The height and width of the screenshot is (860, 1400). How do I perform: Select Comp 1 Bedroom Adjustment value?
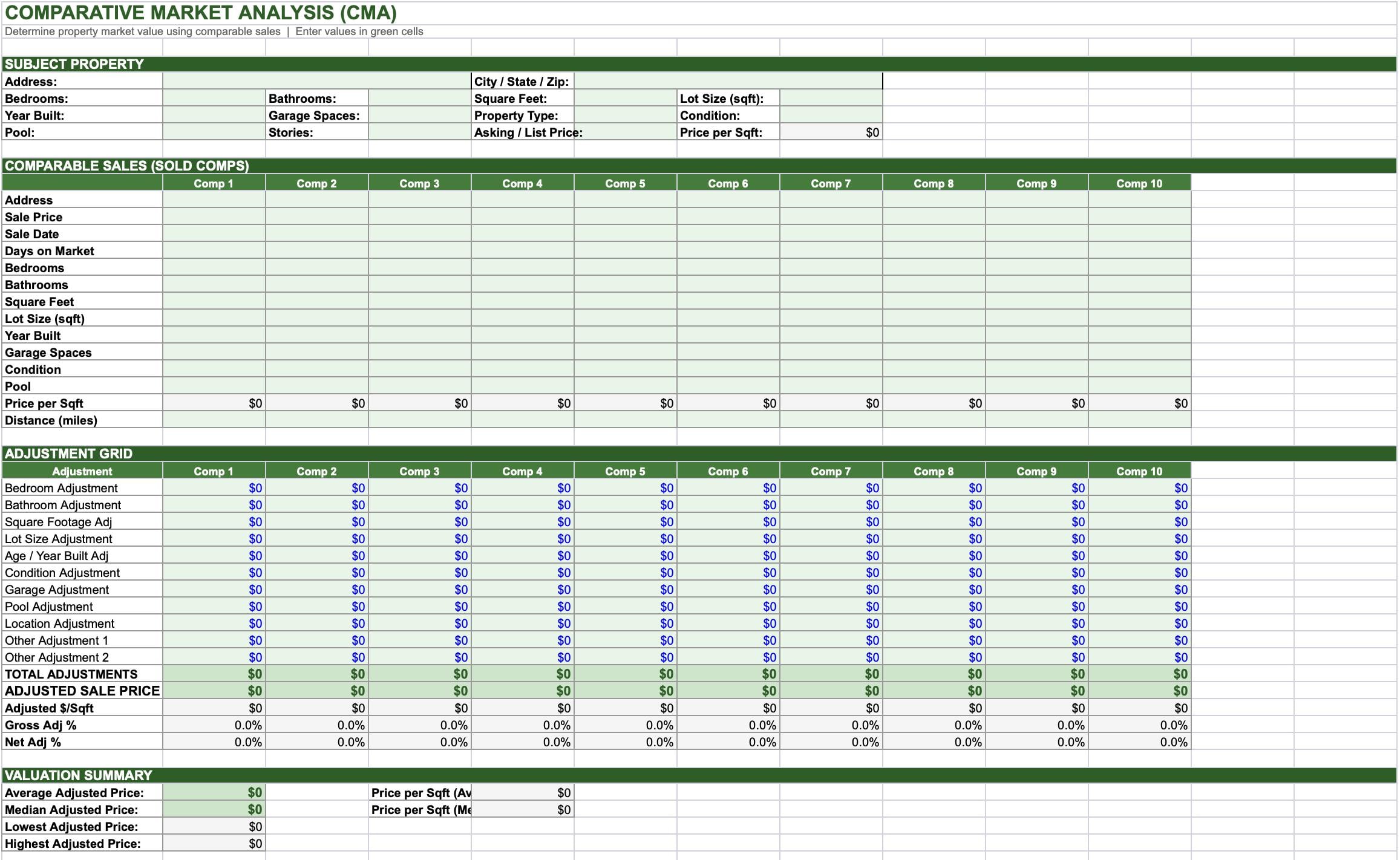214,487
